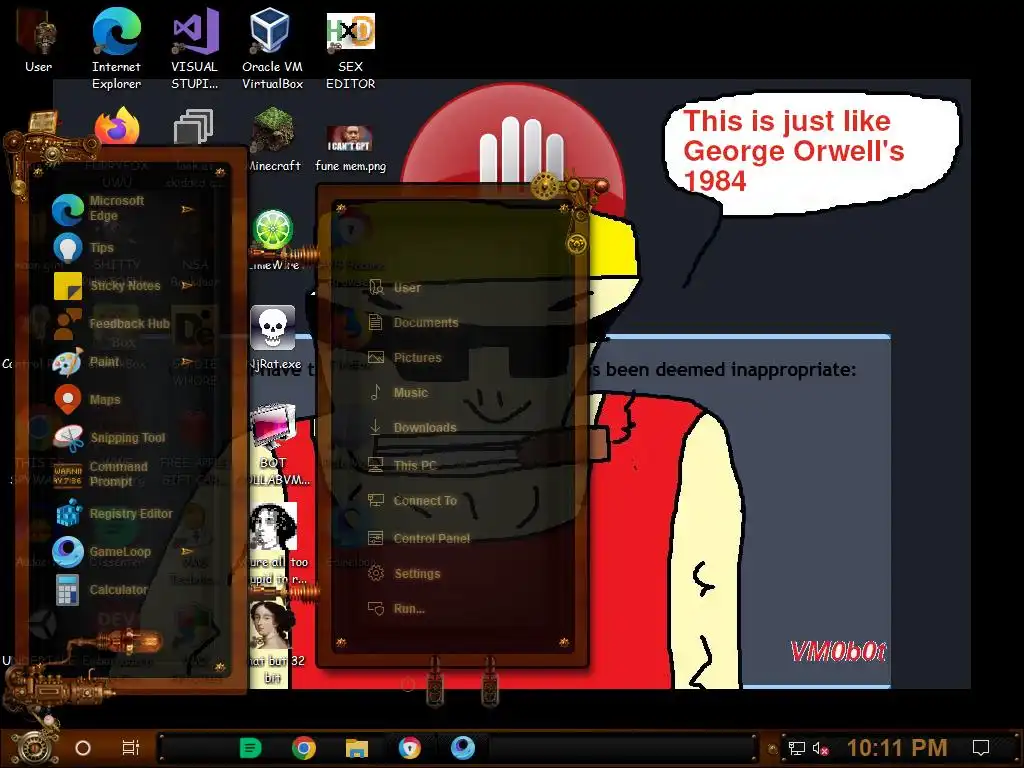Viewport: 1024px width, 768px height.
Task: Launch GameLoop from the start menu
Action: click(101, 552)
